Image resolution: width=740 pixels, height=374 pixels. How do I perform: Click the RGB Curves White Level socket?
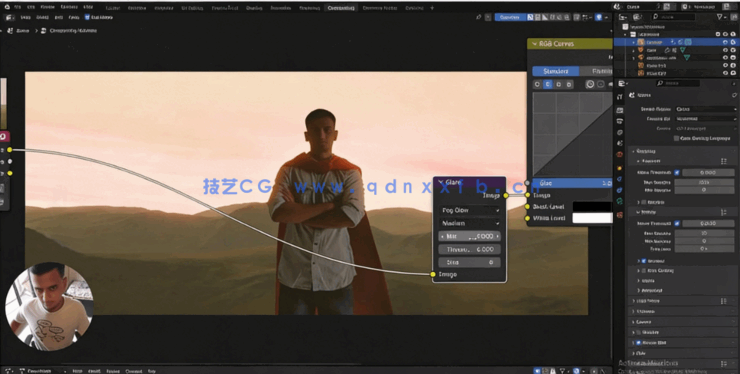tap(527, 218)
